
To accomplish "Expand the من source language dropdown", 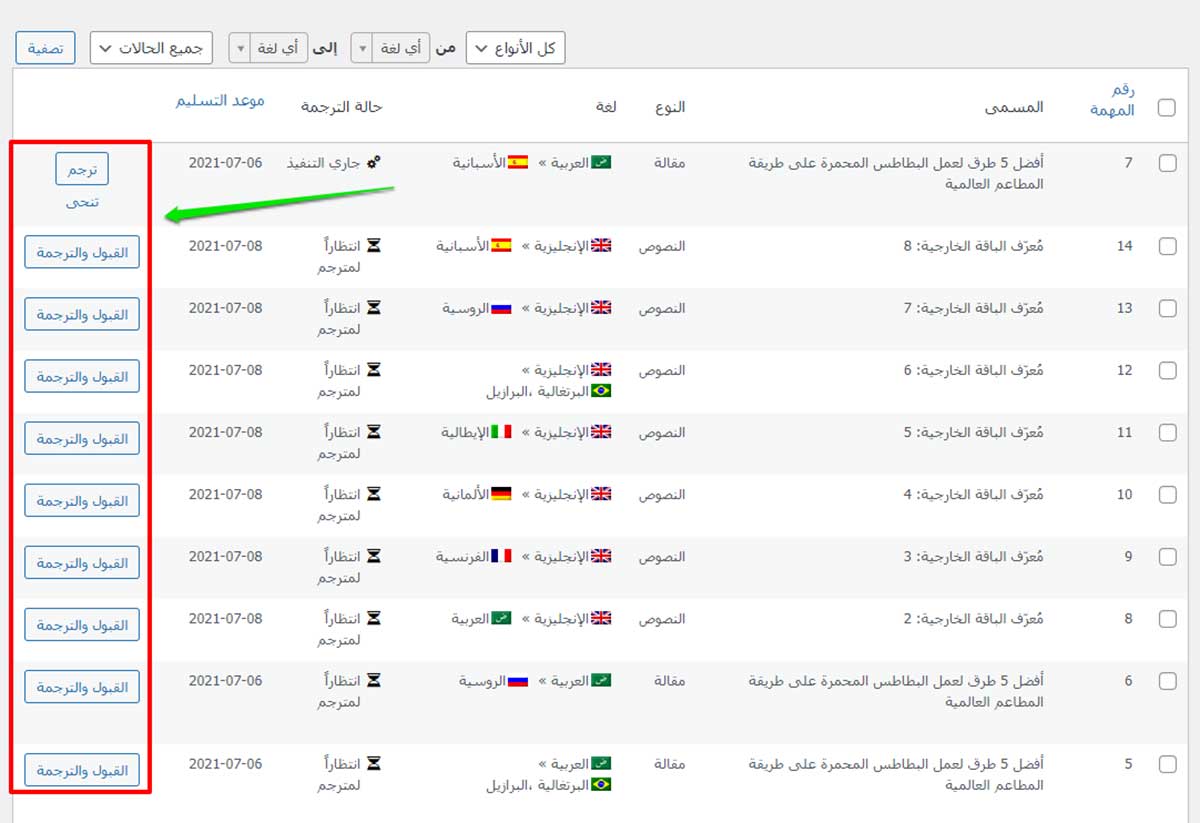I will point(390,48).
